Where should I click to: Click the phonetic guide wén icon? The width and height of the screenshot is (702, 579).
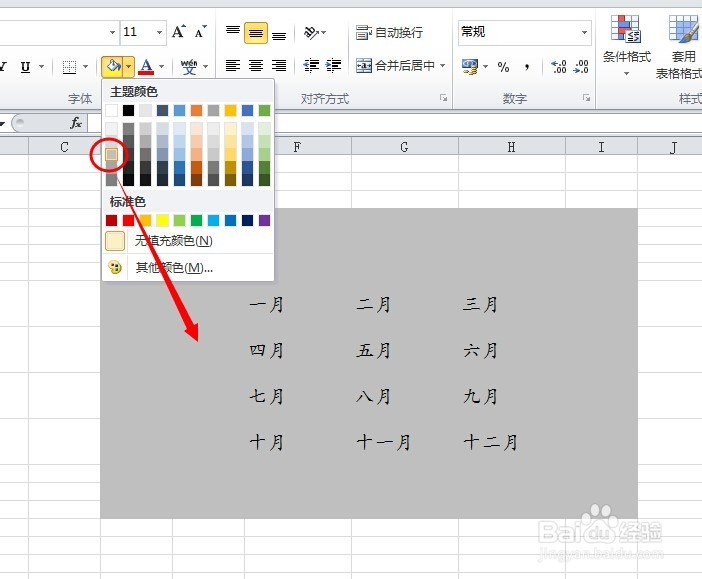click(189, 67)
